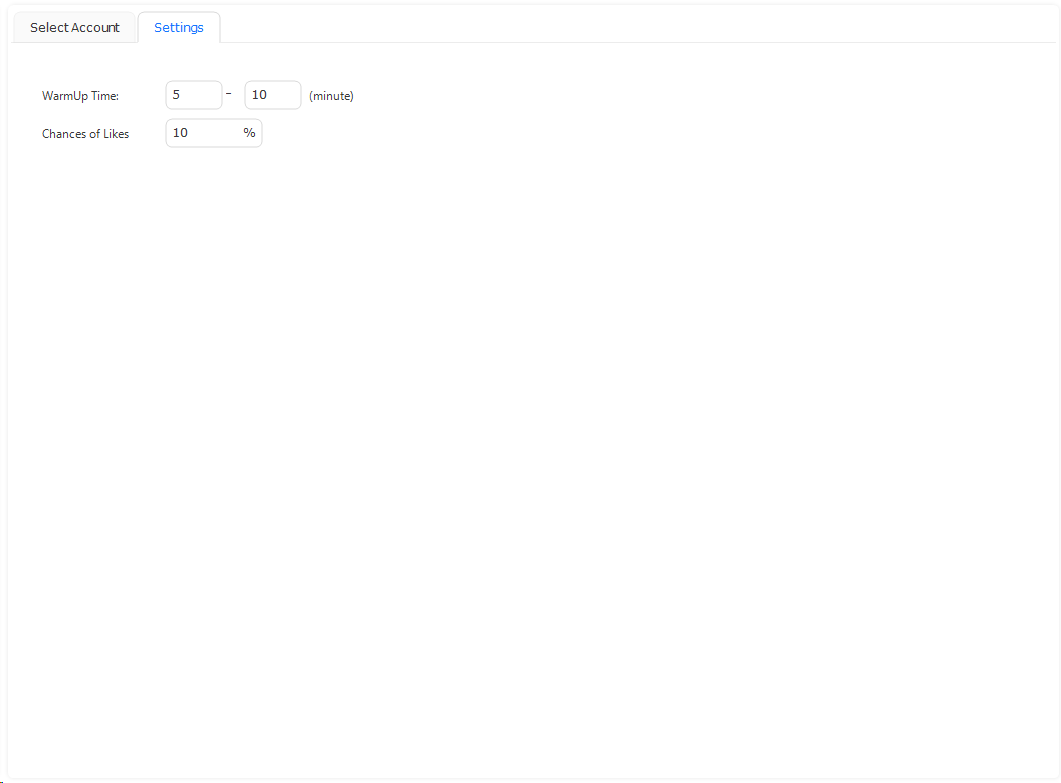Click the Chances of Likes input box

click(205, 133)
